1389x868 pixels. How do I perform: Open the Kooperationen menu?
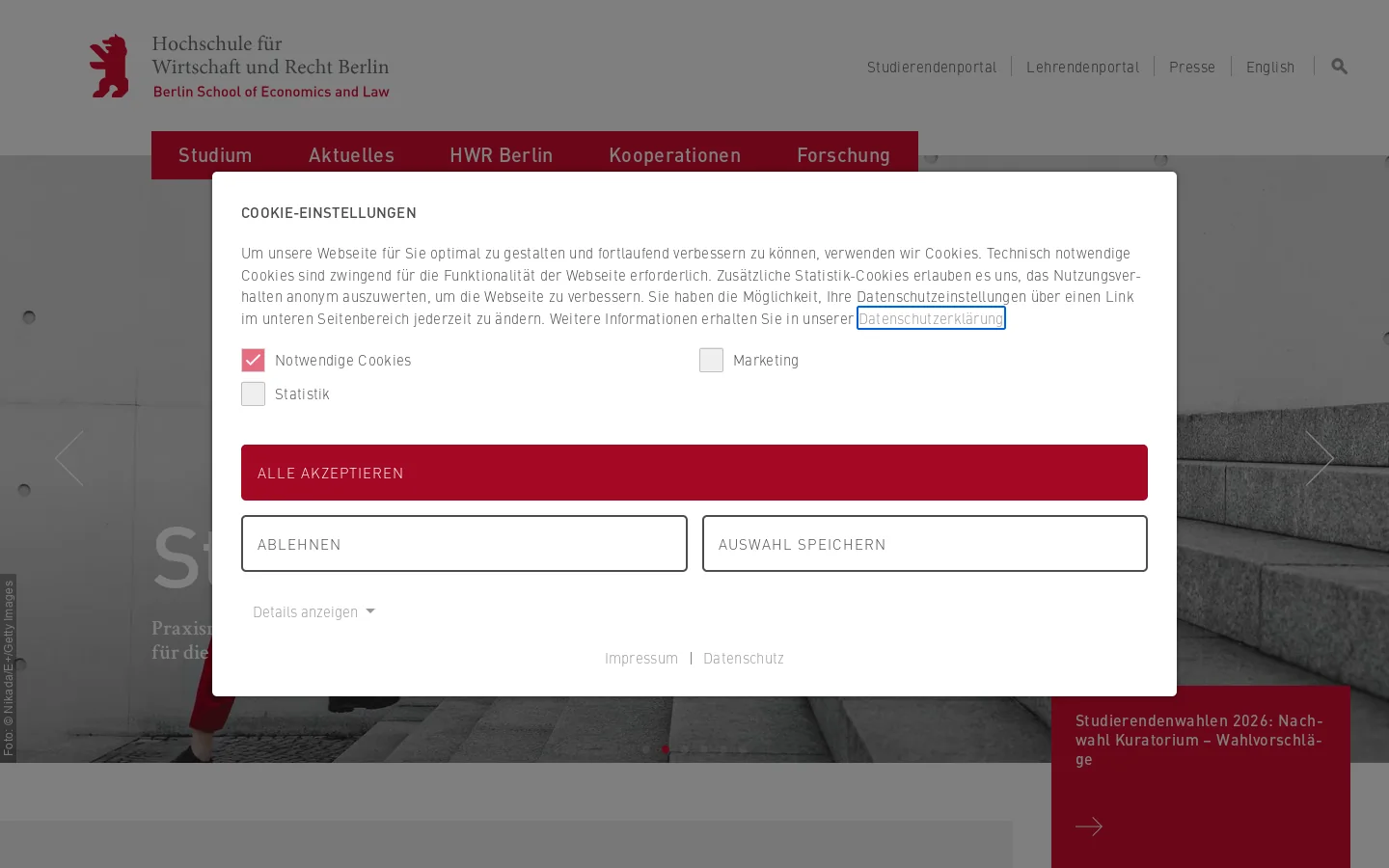pos(675,155)
